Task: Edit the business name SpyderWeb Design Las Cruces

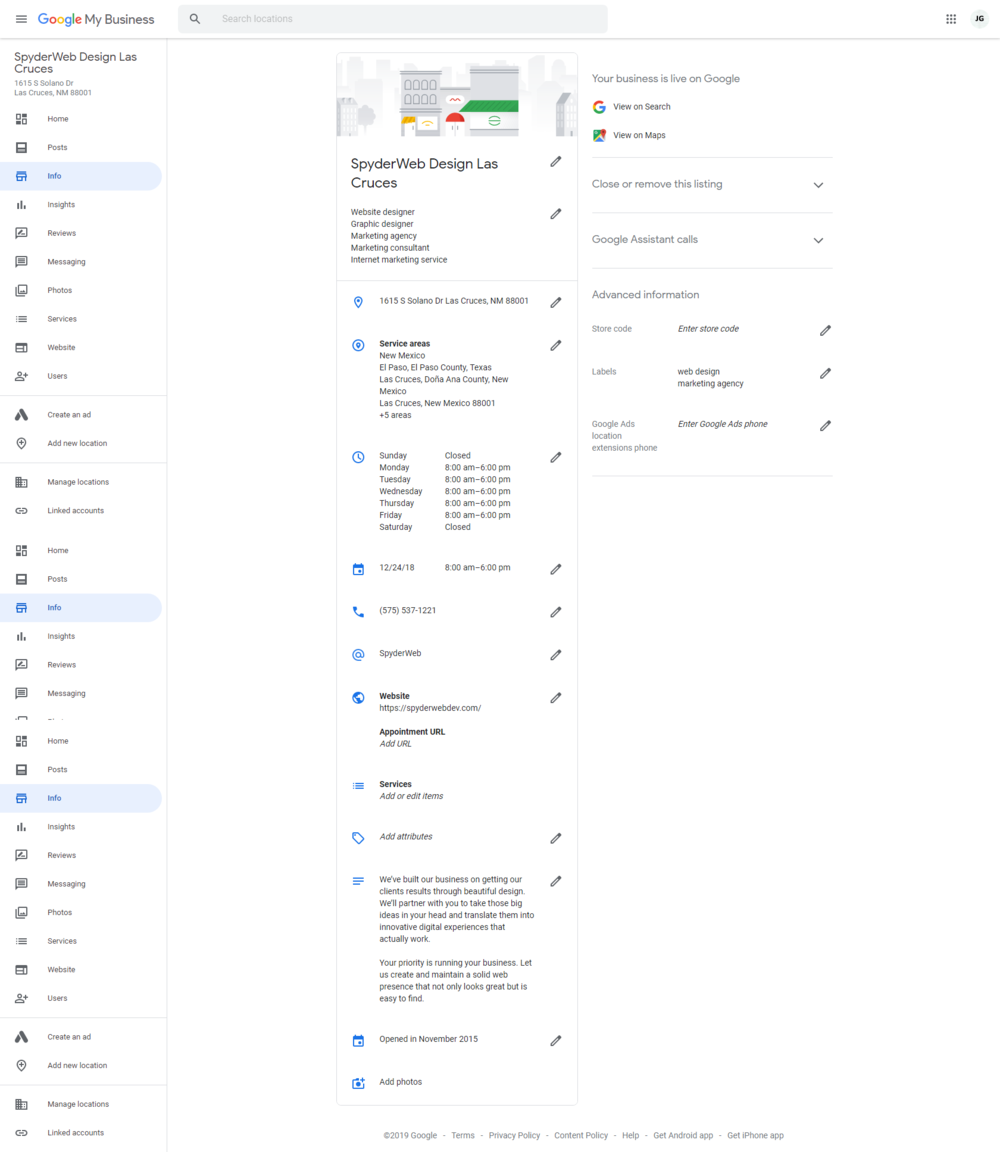Action: click(556, 162)
